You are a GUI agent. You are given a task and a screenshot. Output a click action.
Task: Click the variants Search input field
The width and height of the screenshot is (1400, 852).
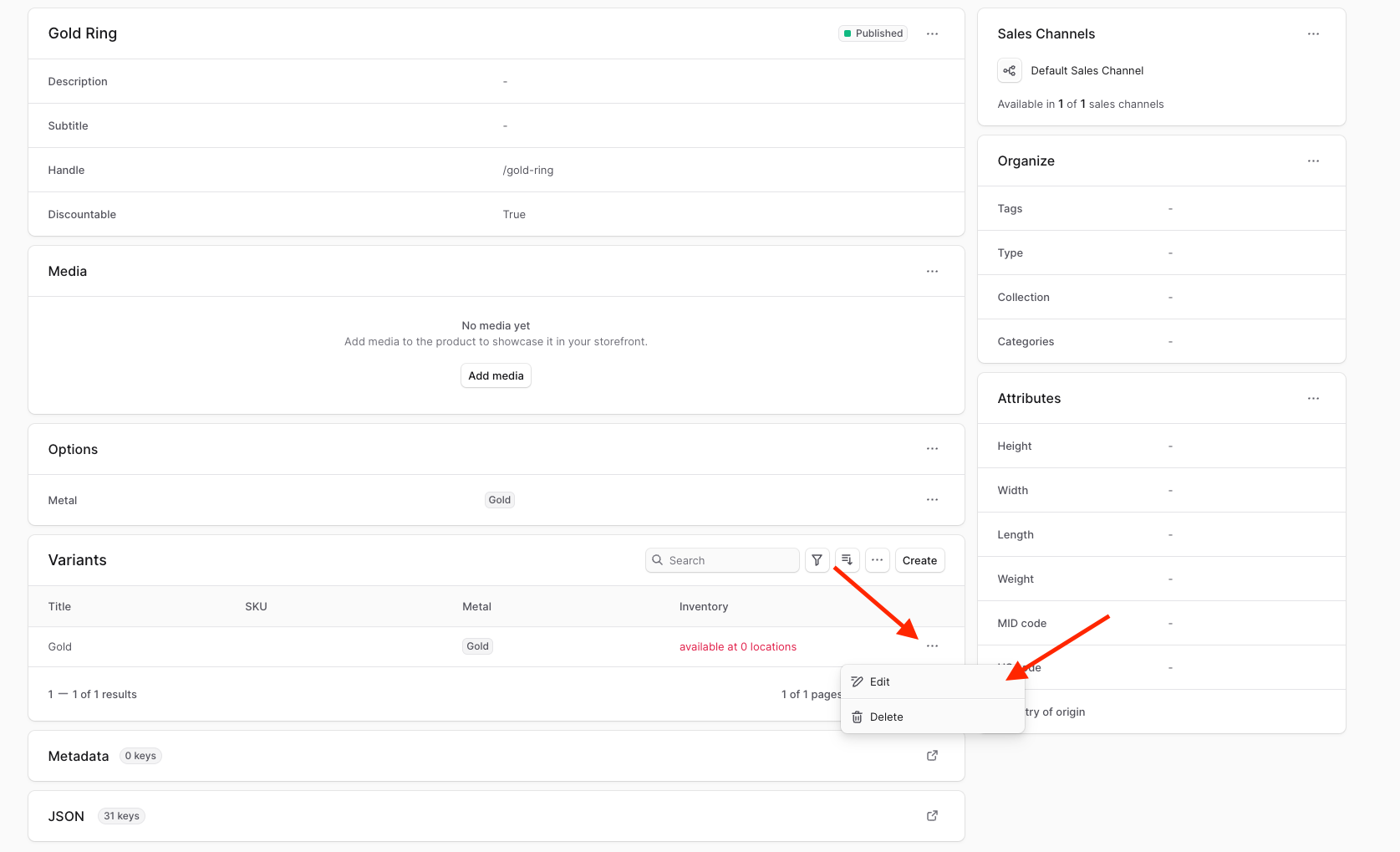722,560
